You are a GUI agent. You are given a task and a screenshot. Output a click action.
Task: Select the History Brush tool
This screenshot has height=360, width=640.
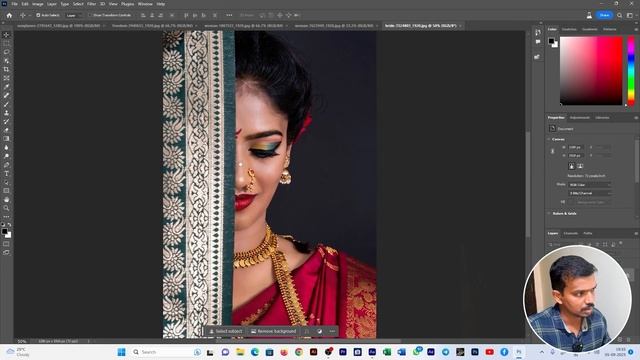tap(6, 122)
